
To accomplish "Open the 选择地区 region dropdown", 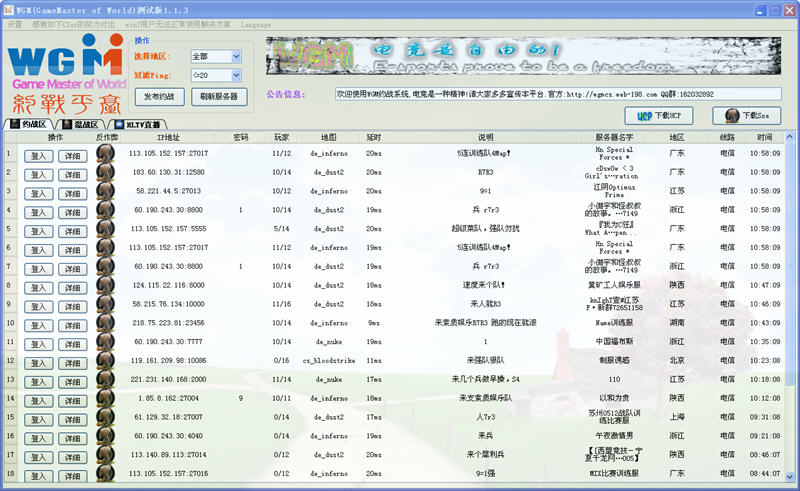I will point(215,57).
